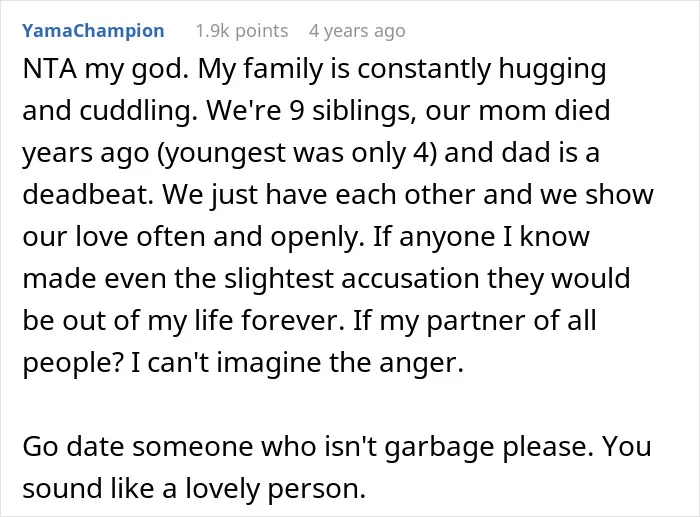Click the word 'garbage' in the last paragraph
Screen dimensions: 700x517
point(439,447)
